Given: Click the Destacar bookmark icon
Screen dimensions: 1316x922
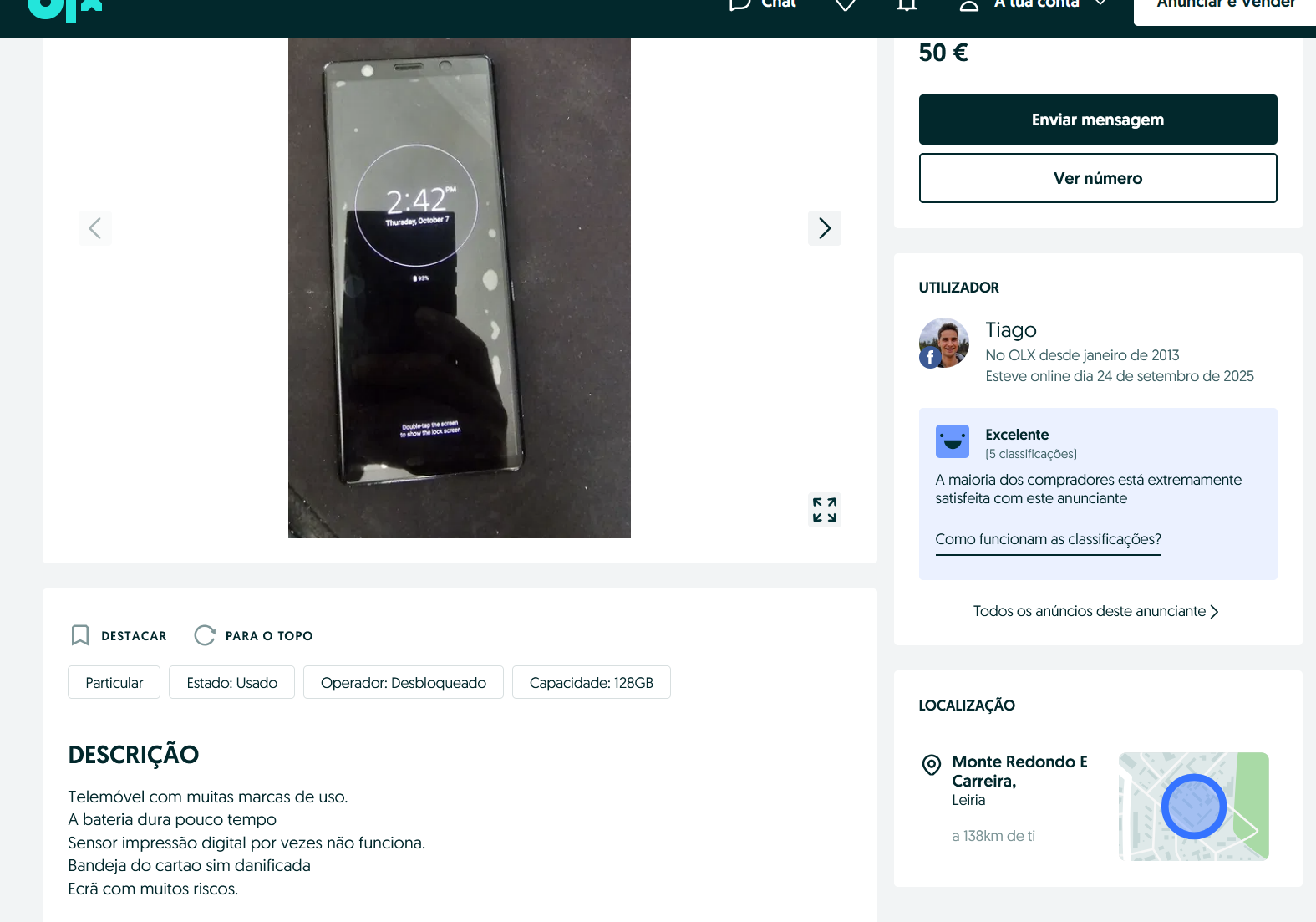Looking at the screenshot, I should click(x=80, y=635).
